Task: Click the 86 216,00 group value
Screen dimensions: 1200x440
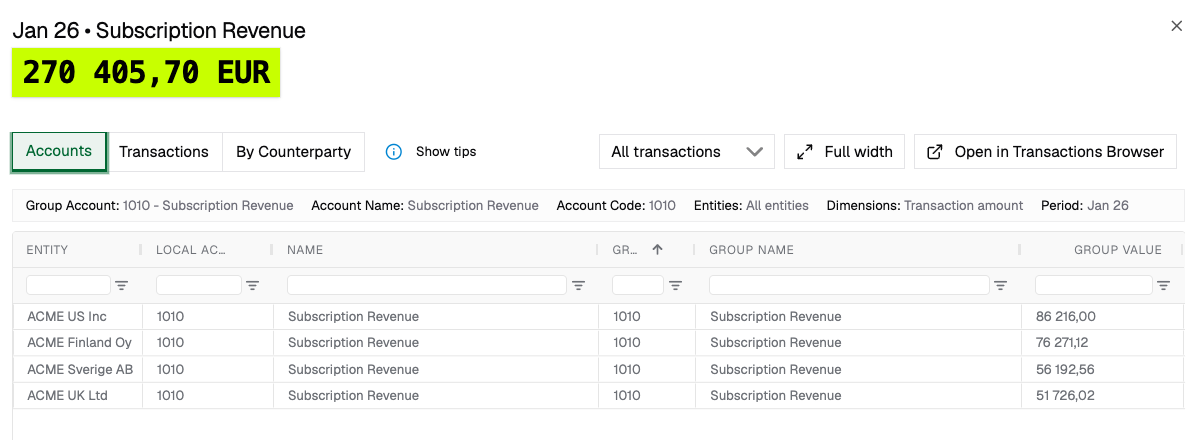Action: point(1066,317)
